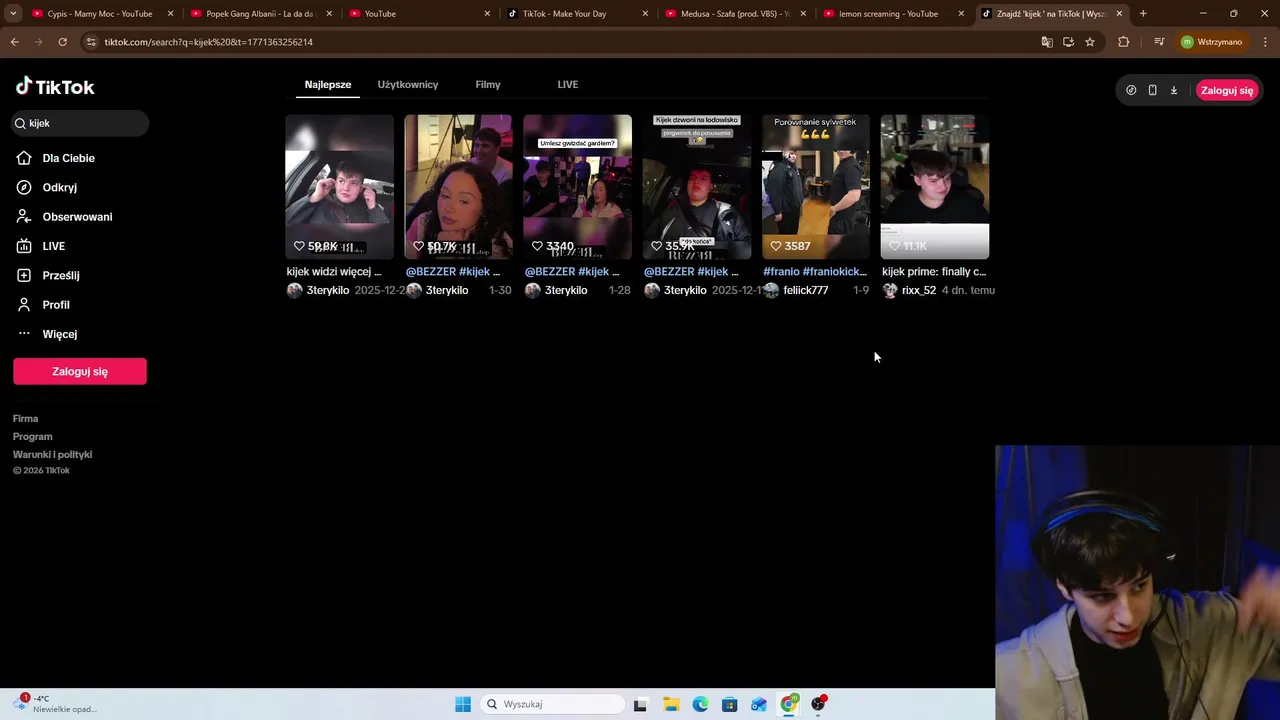Open Chrome three-dot menu
This screenshot has width=1280, height=720.
coord(1265,42)
